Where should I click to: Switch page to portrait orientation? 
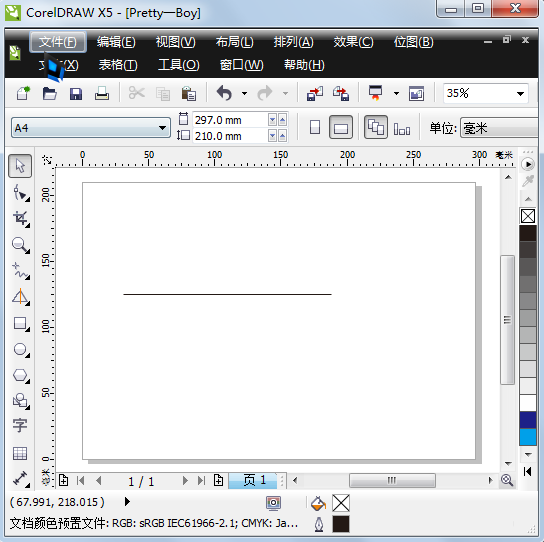coord(315,127)
